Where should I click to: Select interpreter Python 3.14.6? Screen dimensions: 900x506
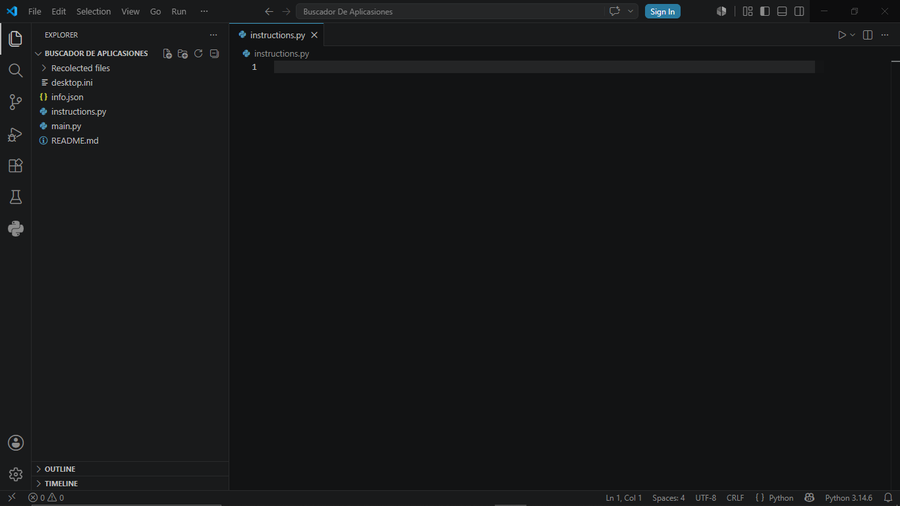848,497
